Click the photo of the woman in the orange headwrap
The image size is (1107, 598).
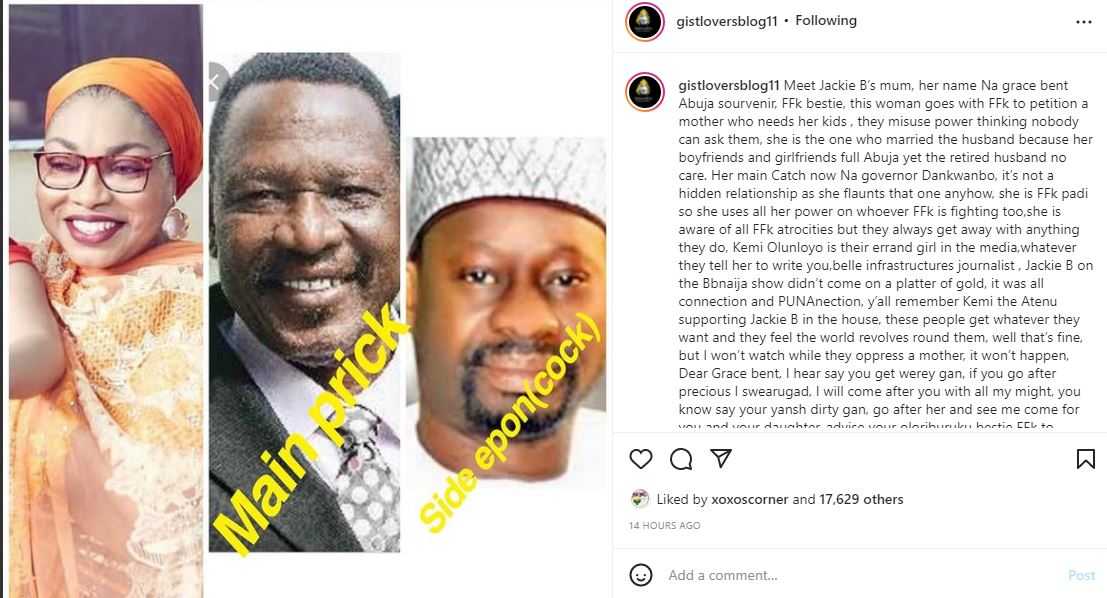[105, 300]
